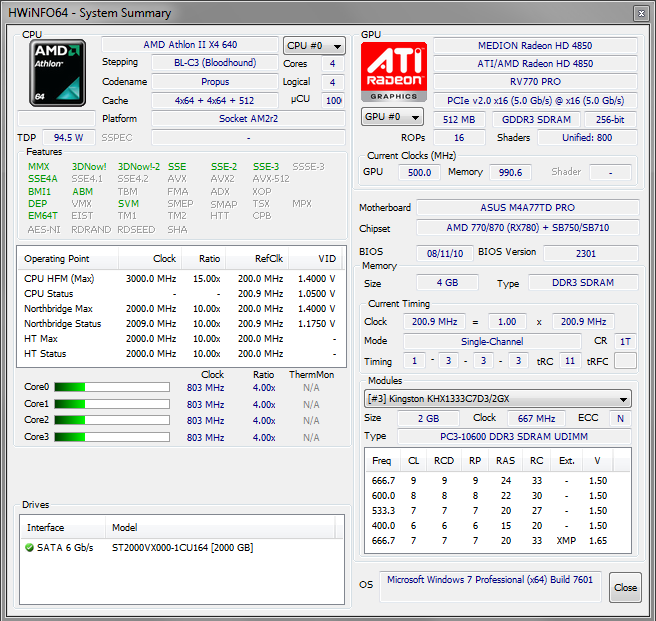Click the Socket AM2r2 platform field

(x=249, y=119)
